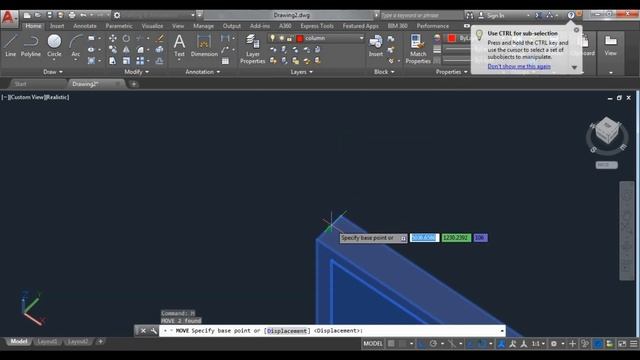Open the column layer dropdown list
This screenshot has width=640, height=360.
pyautogui.click(x=361, y=38)
